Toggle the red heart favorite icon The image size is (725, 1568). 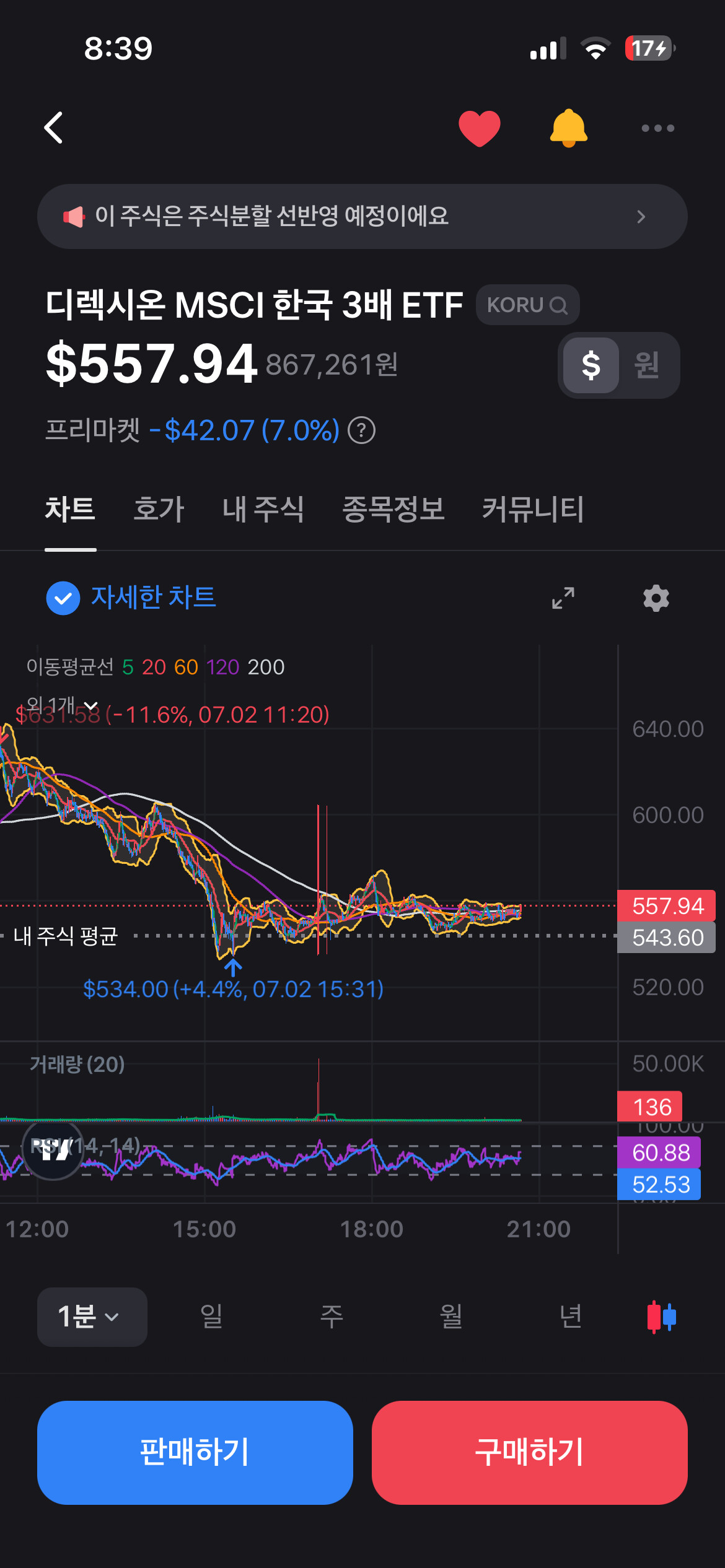pos(479,128)
